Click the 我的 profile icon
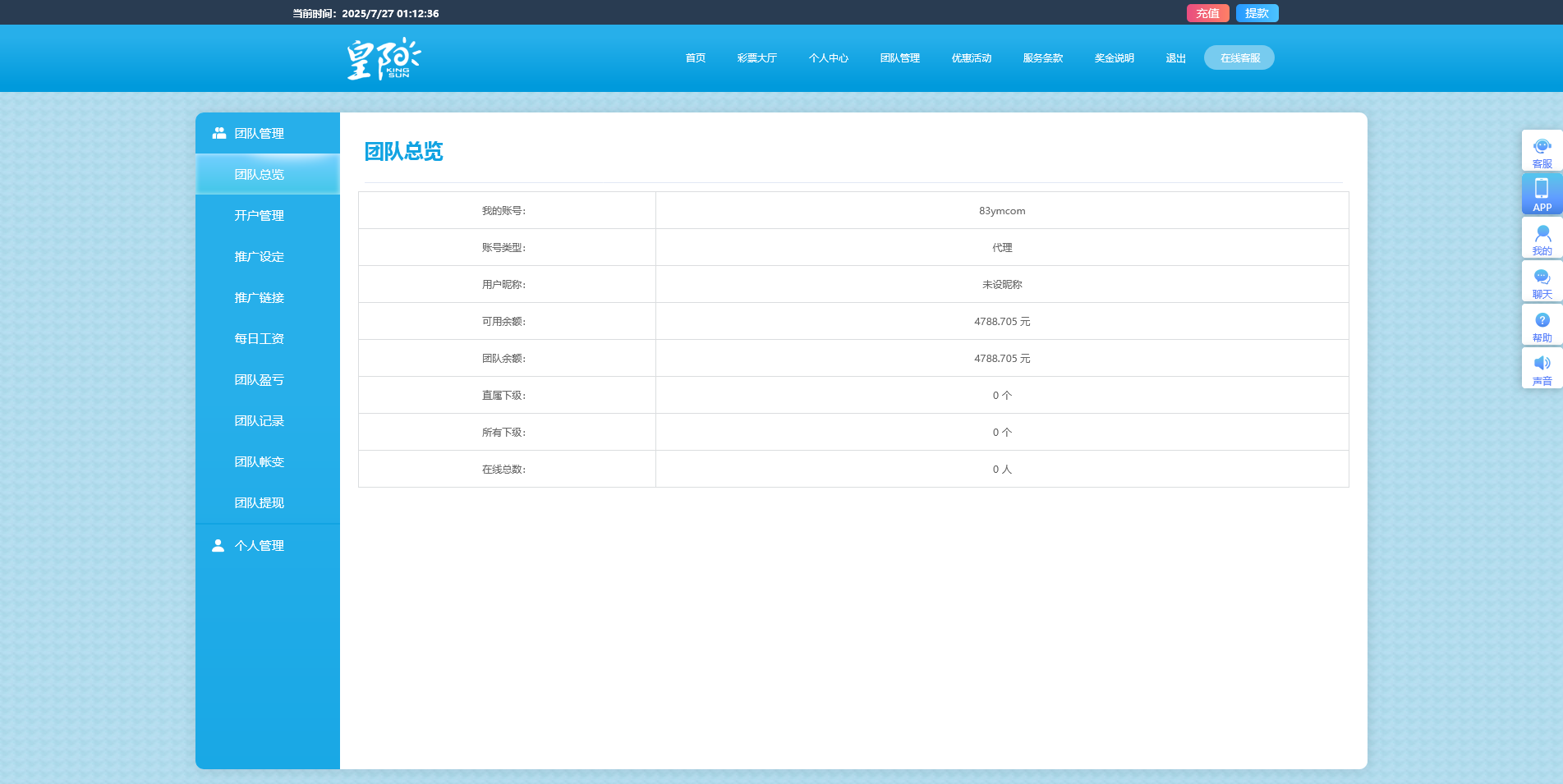This screenshot has height=784, width=1563. pos(1542,238)
